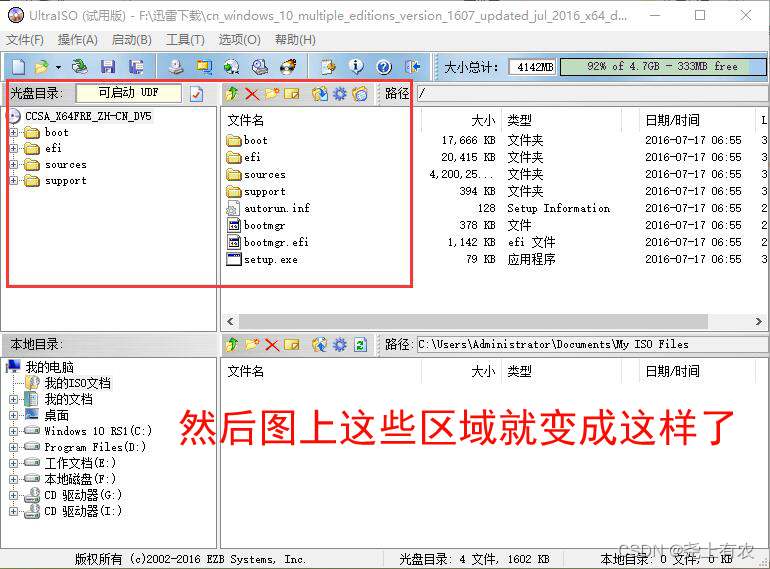
Task: Expand Program Files(D:) drive node
Action: pyautogui.click(x=14, y=447)
